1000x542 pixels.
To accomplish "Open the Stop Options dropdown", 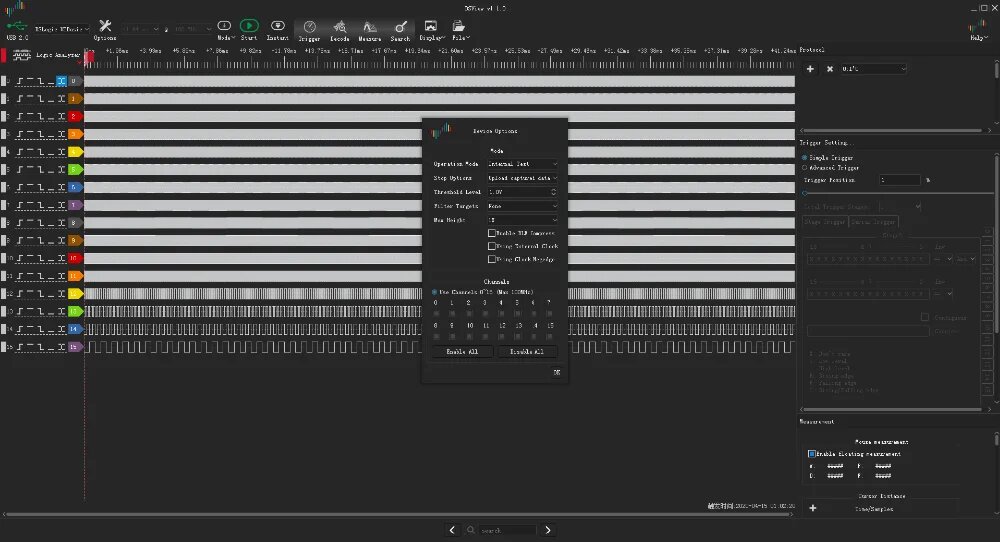I will (x=522, y=178).
